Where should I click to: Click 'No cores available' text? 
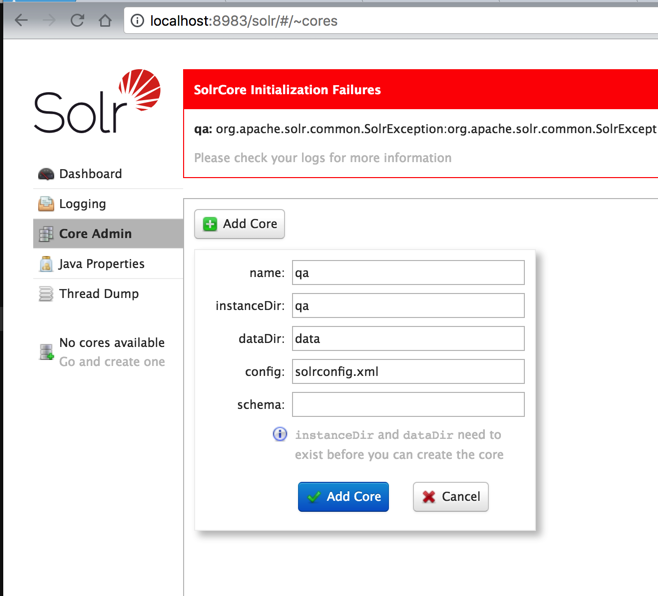112,342
